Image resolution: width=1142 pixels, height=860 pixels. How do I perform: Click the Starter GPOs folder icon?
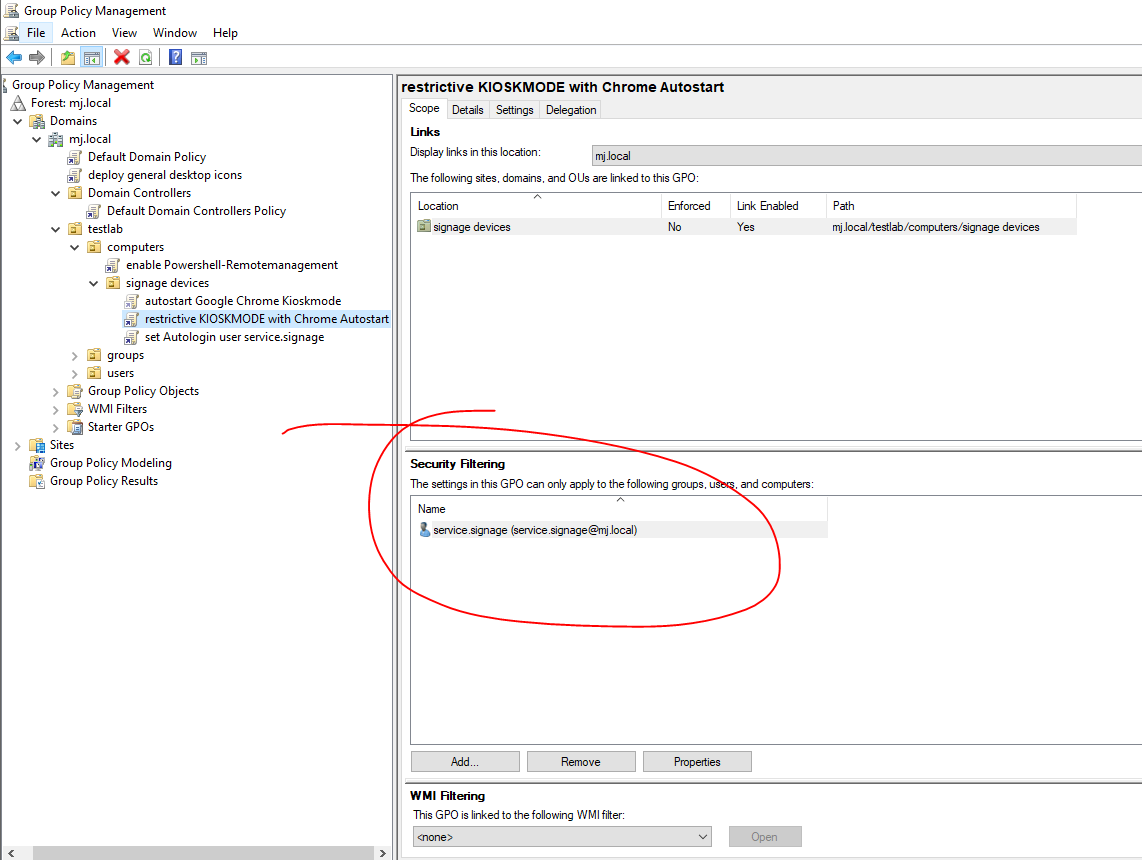tap(75, 427)
